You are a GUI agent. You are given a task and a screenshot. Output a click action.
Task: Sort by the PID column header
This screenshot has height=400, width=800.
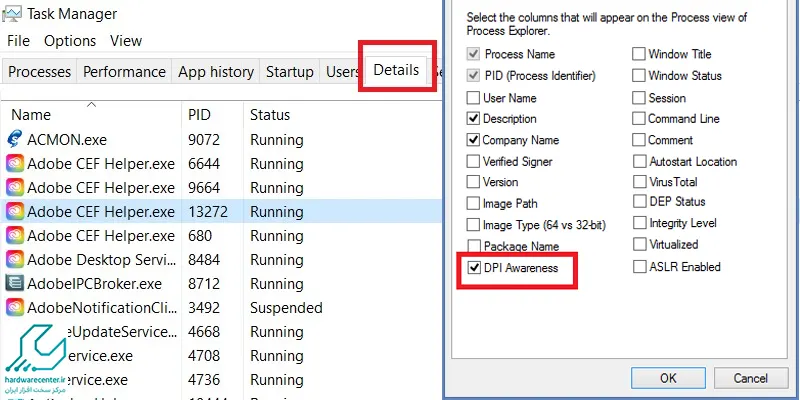[x=212, y=115]
